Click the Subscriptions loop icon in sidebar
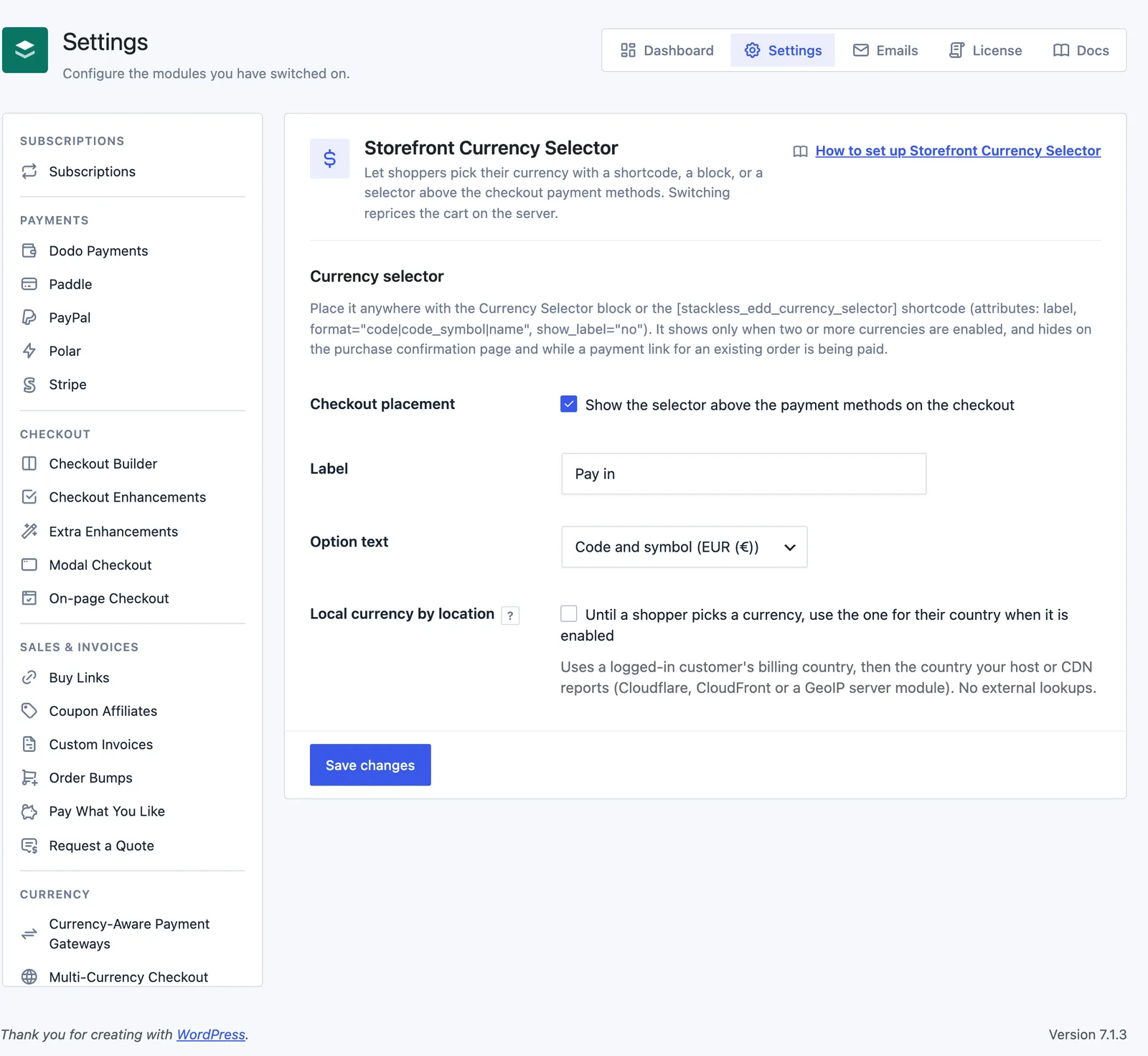 [x=29, y=171]
